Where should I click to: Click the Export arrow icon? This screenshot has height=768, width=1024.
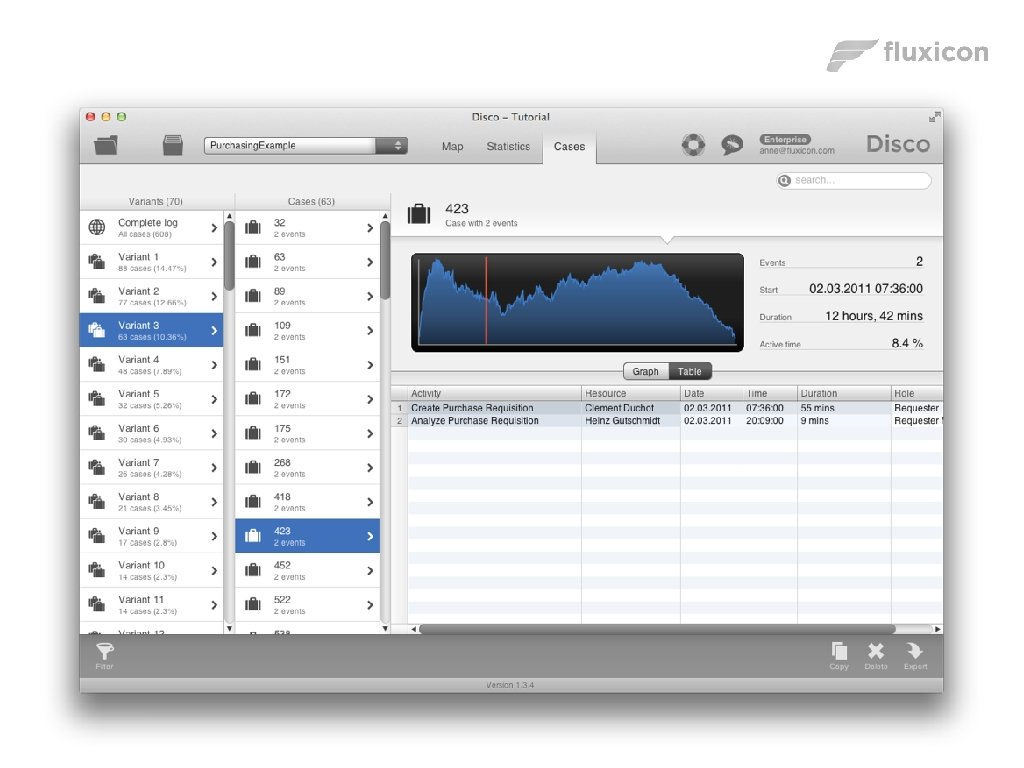click(915, 651)
